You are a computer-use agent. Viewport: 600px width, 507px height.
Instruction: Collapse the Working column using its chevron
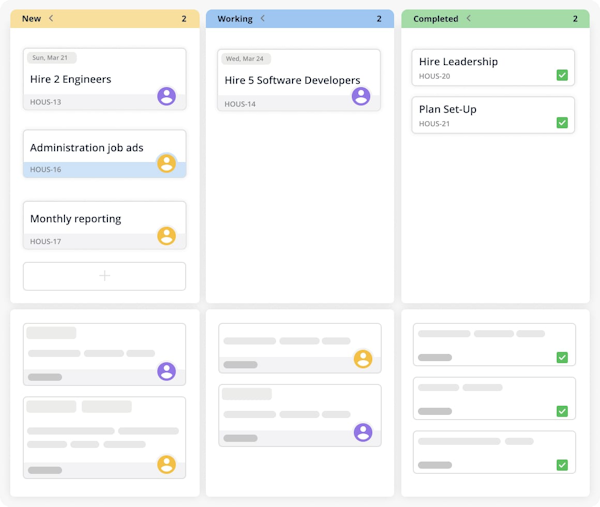pos(262,18)
